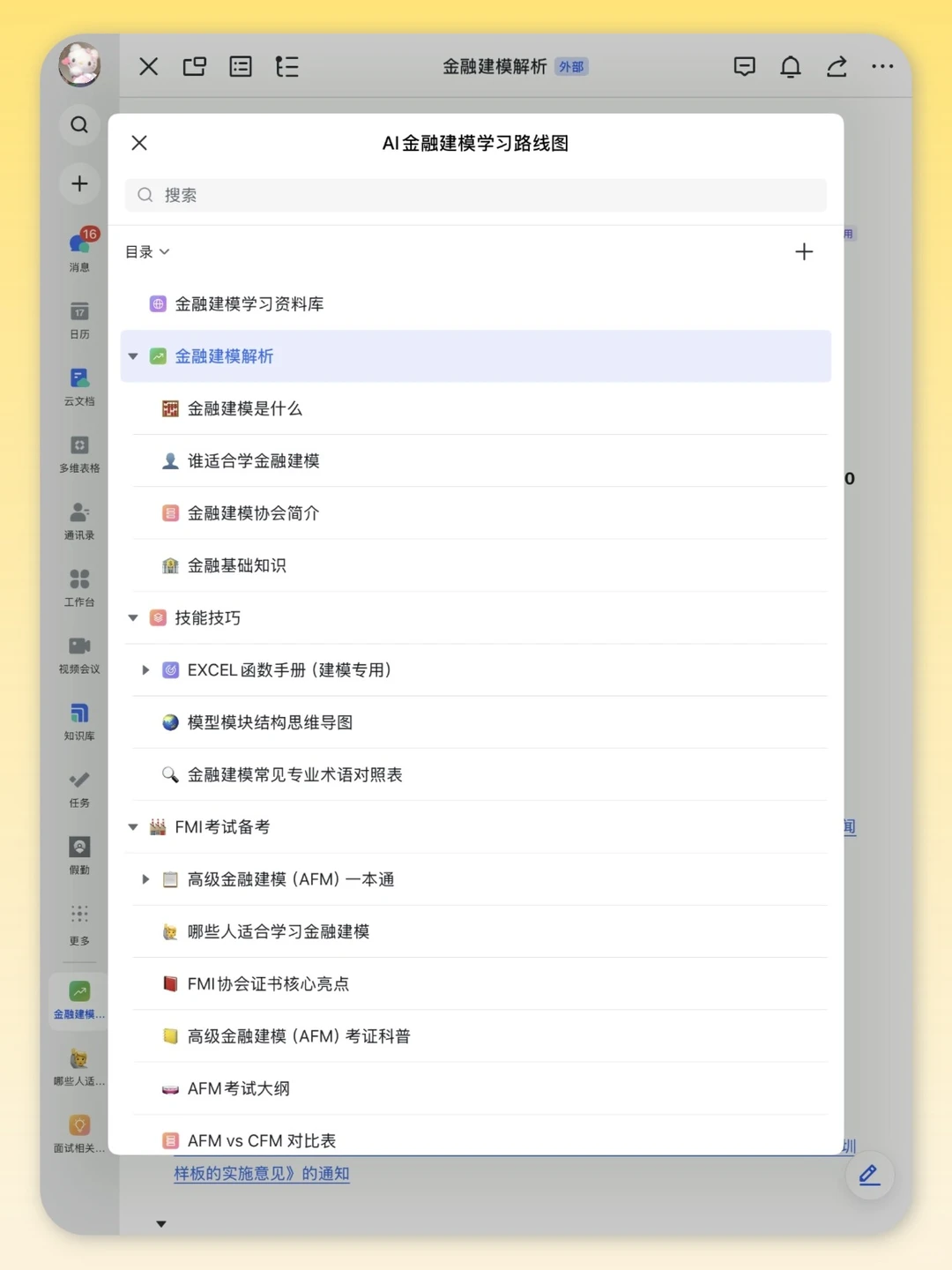Image resolution: width=952 pixels, height=1270 pixels.
Task: Open in new window icon in top toolbar
Action: coord(195,66)
